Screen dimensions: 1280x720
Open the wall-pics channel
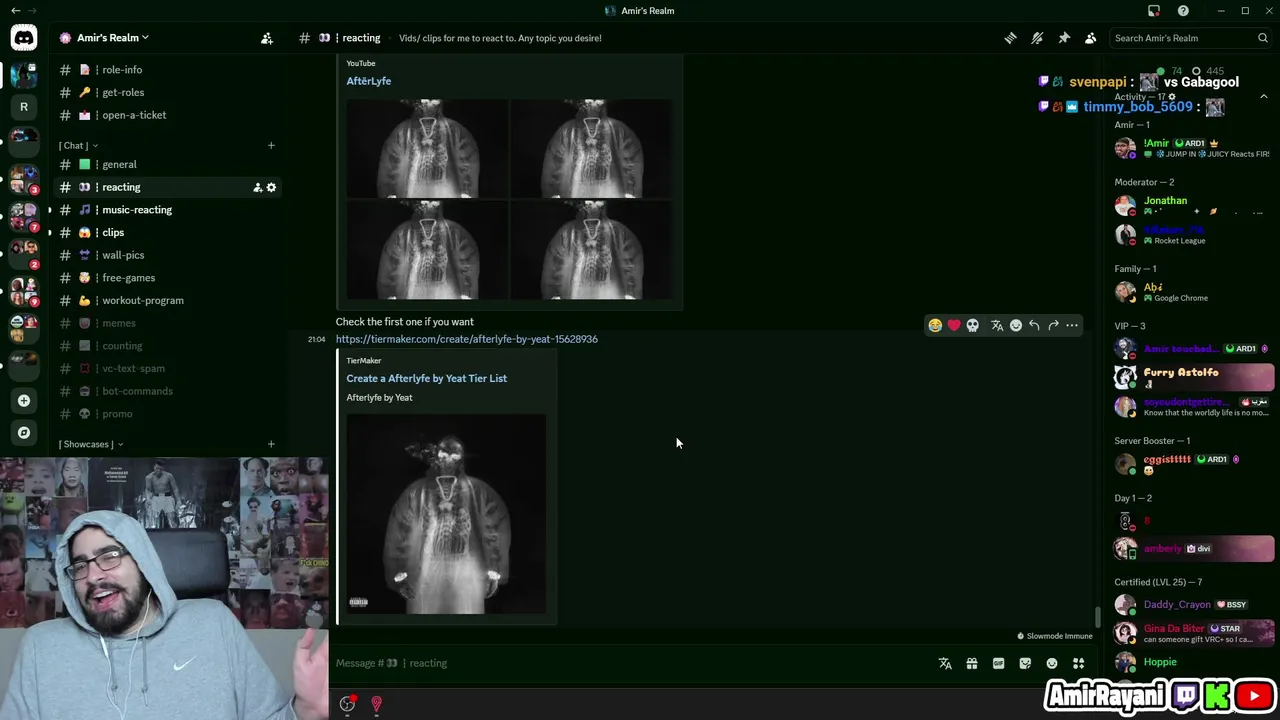[167, 255]
